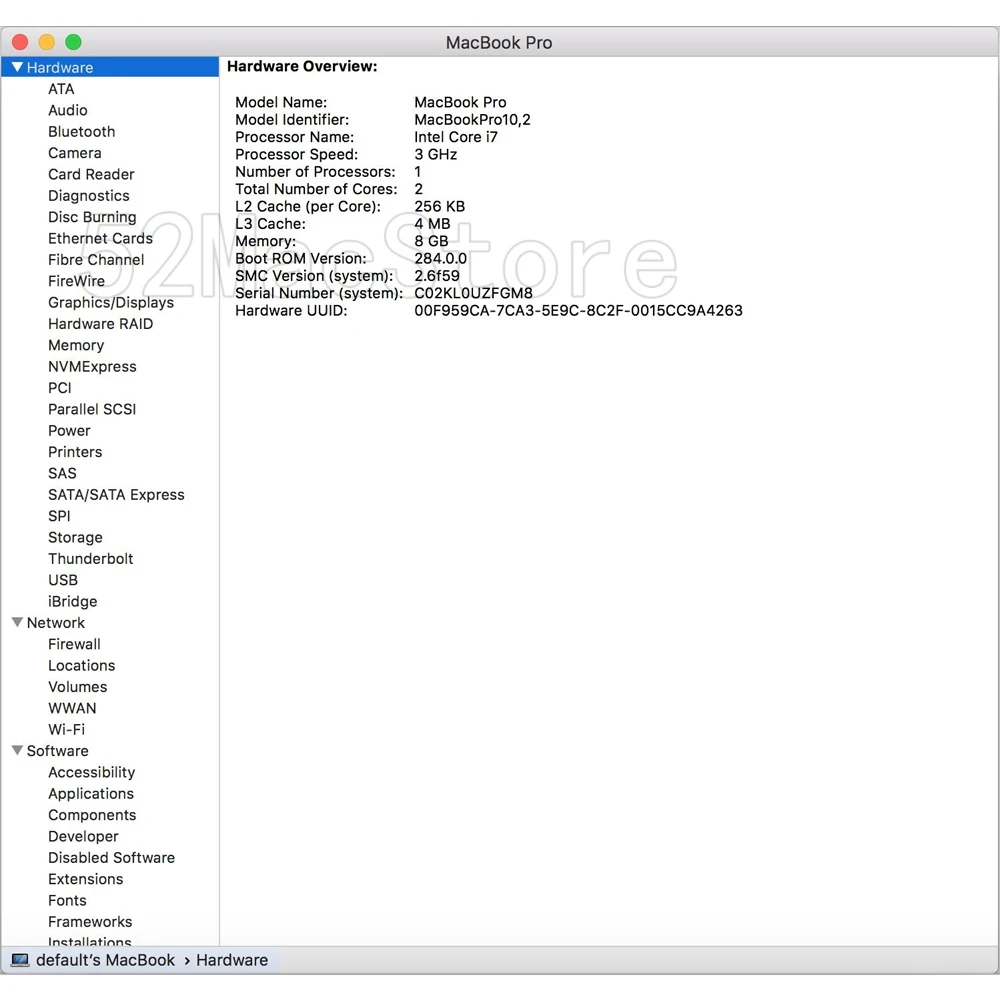Open SATA/SATA Express entry
Screen dimensions: 1000x1000
pos(116,495)
